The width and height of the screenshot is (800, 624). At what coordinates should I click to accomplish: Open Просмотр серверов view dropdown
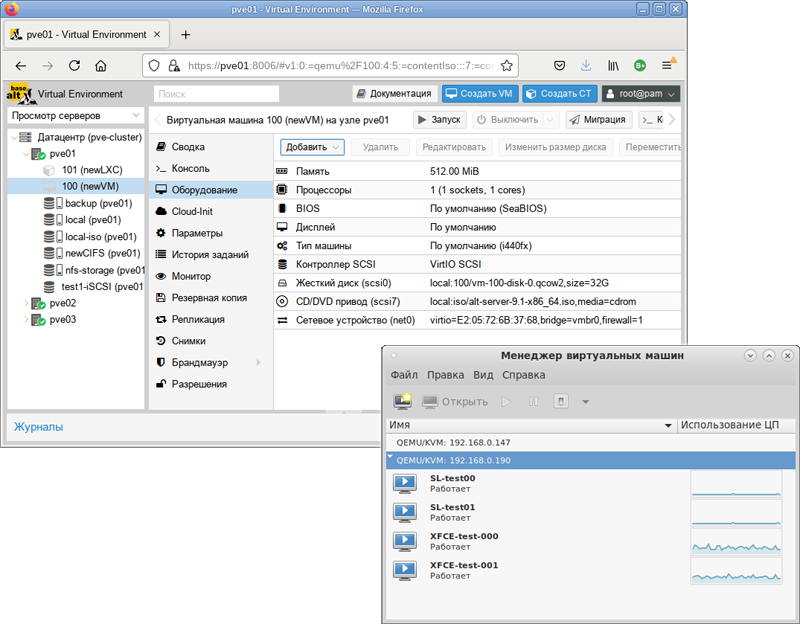76,115
